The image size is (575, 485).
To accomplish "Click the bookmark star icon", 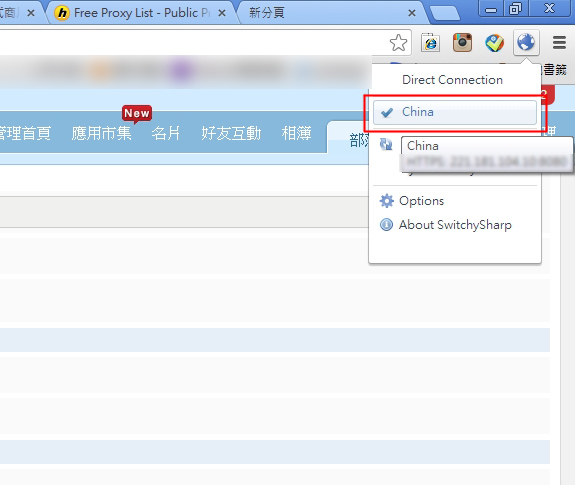I will pos(398,43).
